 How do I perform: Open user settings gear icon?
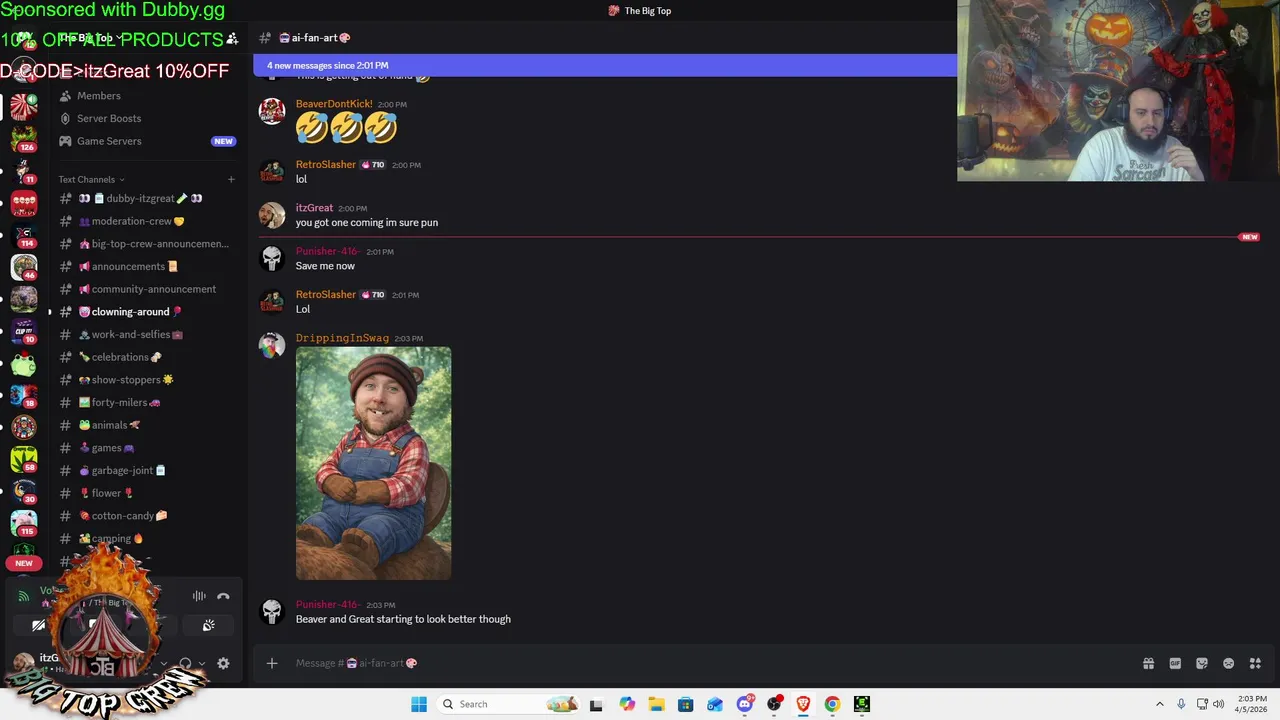click(223, 663)
